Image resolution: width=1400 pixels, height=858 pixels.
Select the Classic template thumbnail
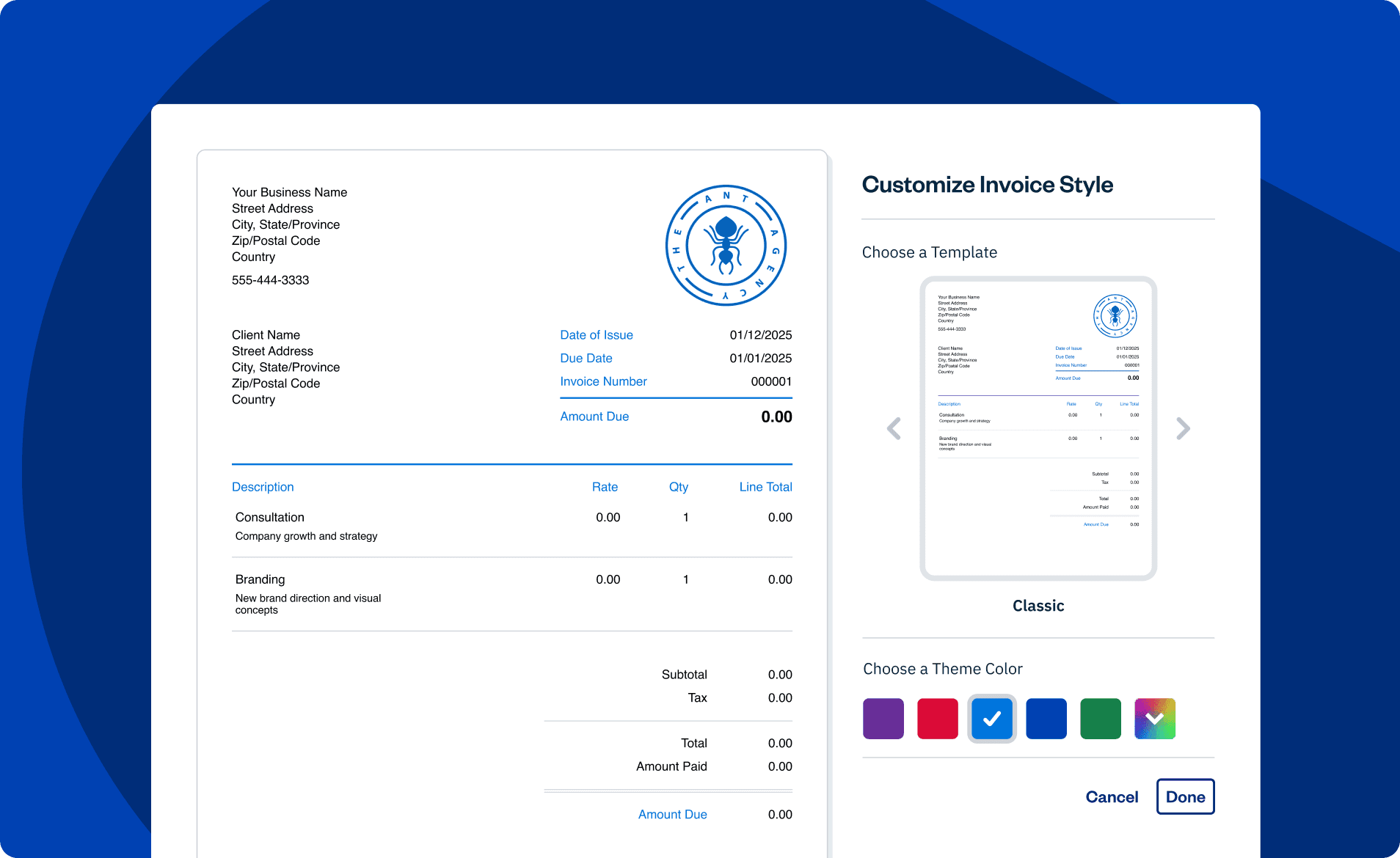[x=1038, y=428]
